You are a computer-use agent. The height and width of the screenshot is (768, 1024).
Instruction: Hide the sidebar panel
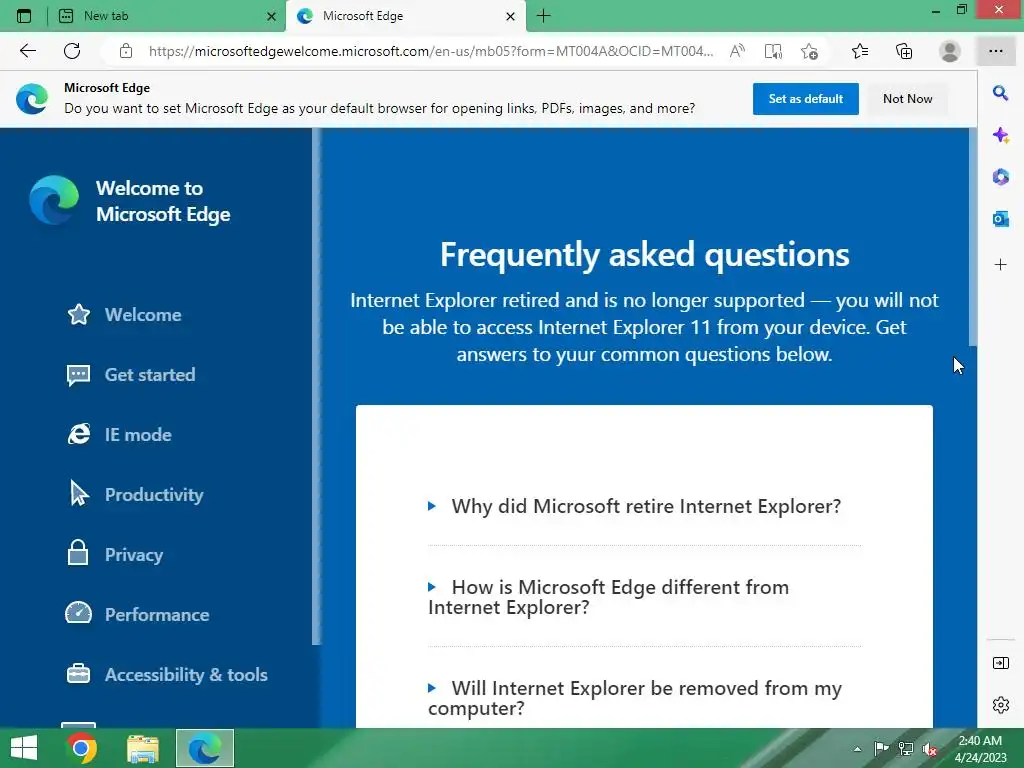pyautogui.click(x=1000, y=664)
